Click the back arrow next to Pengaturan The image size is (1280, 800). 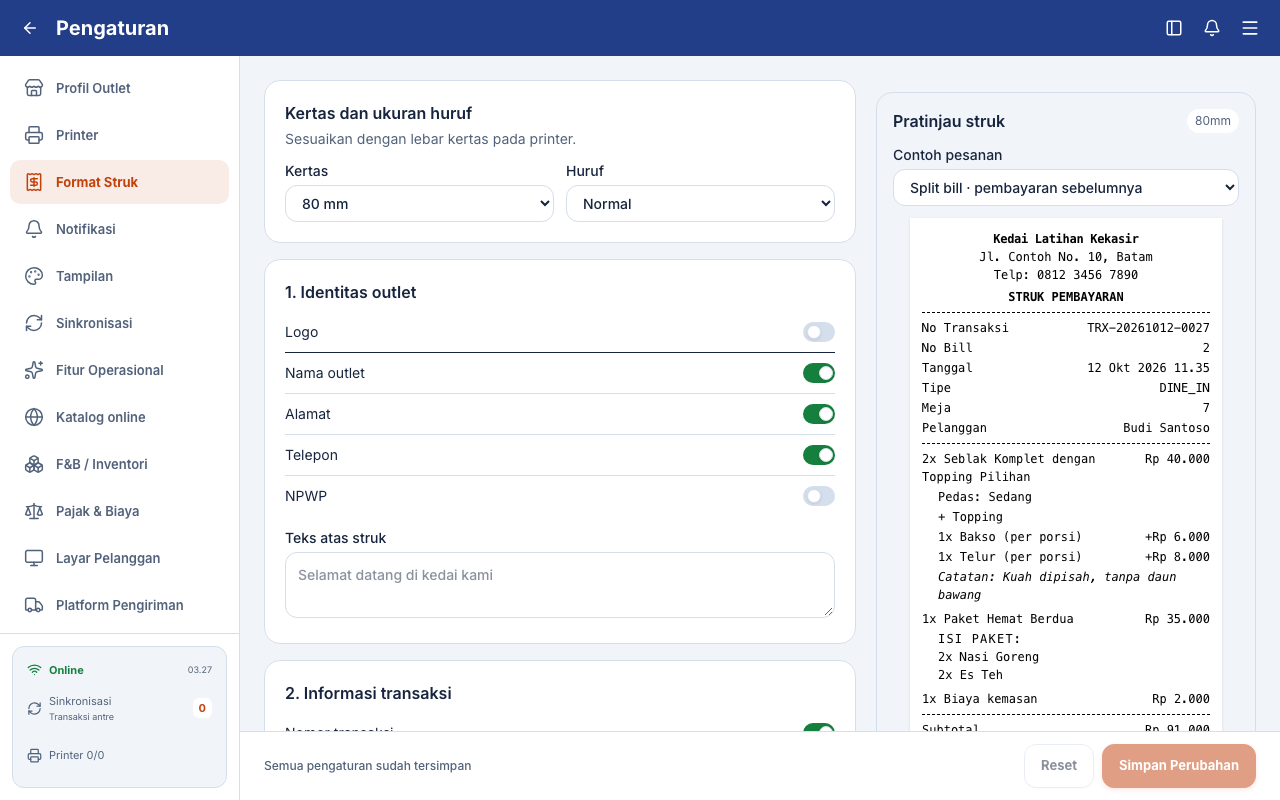click(30, 28)
